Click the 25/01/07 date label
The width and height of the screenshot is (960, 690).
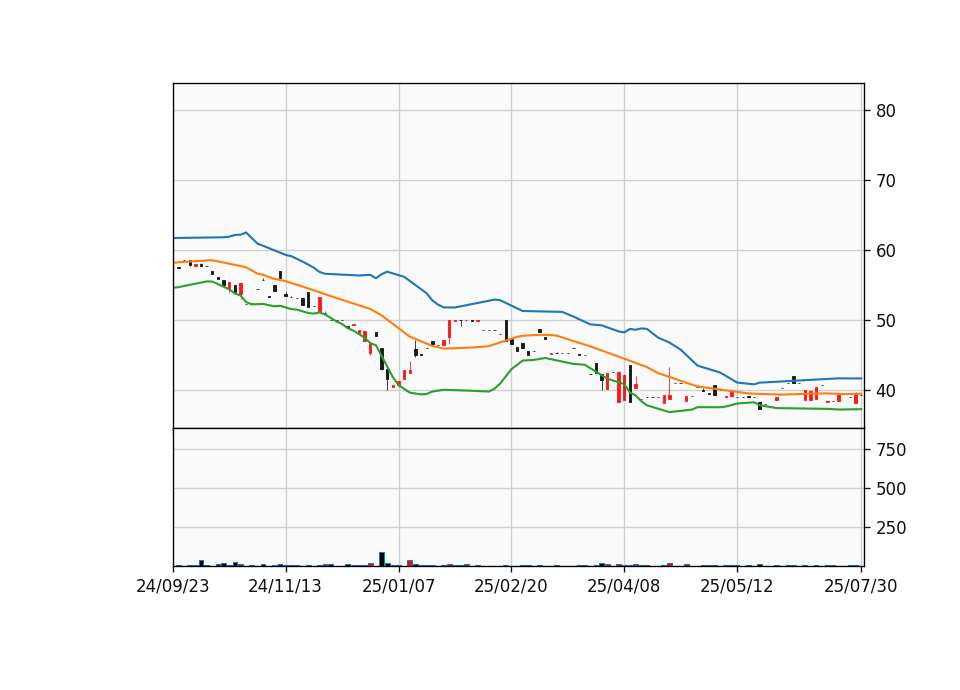pos(399,586)
